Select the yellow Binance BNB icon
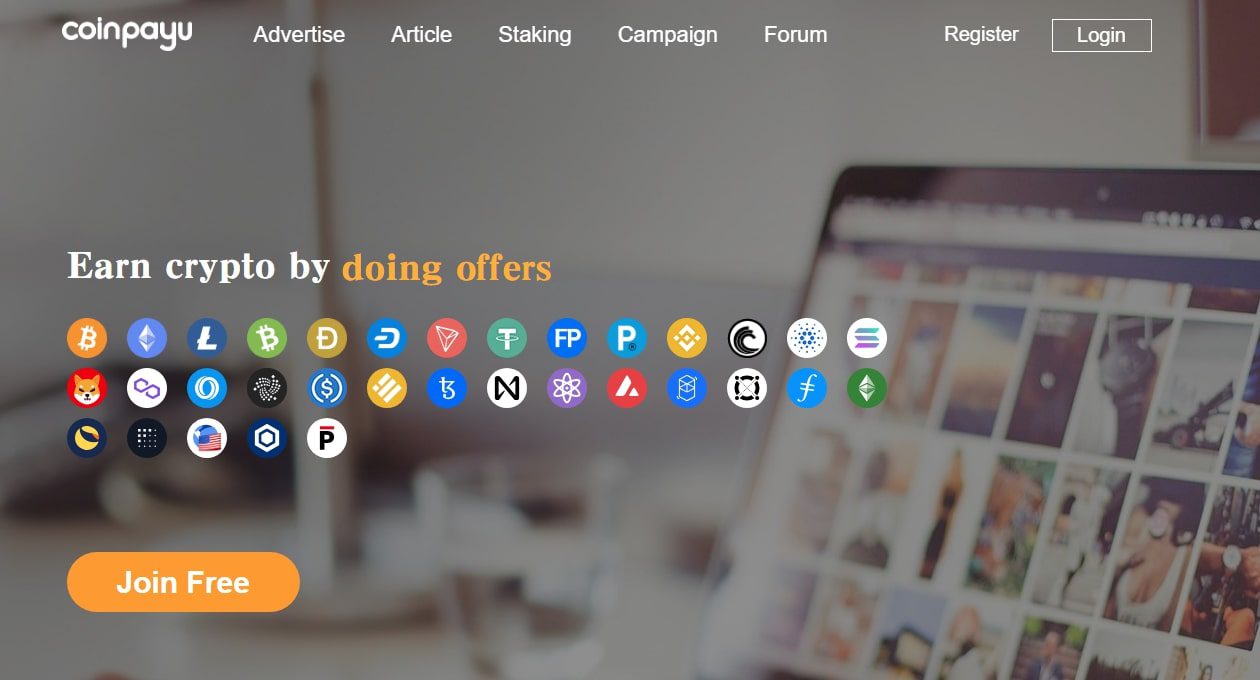The width and height of the screenshot is (1260, 680). (x=687, y=338)
